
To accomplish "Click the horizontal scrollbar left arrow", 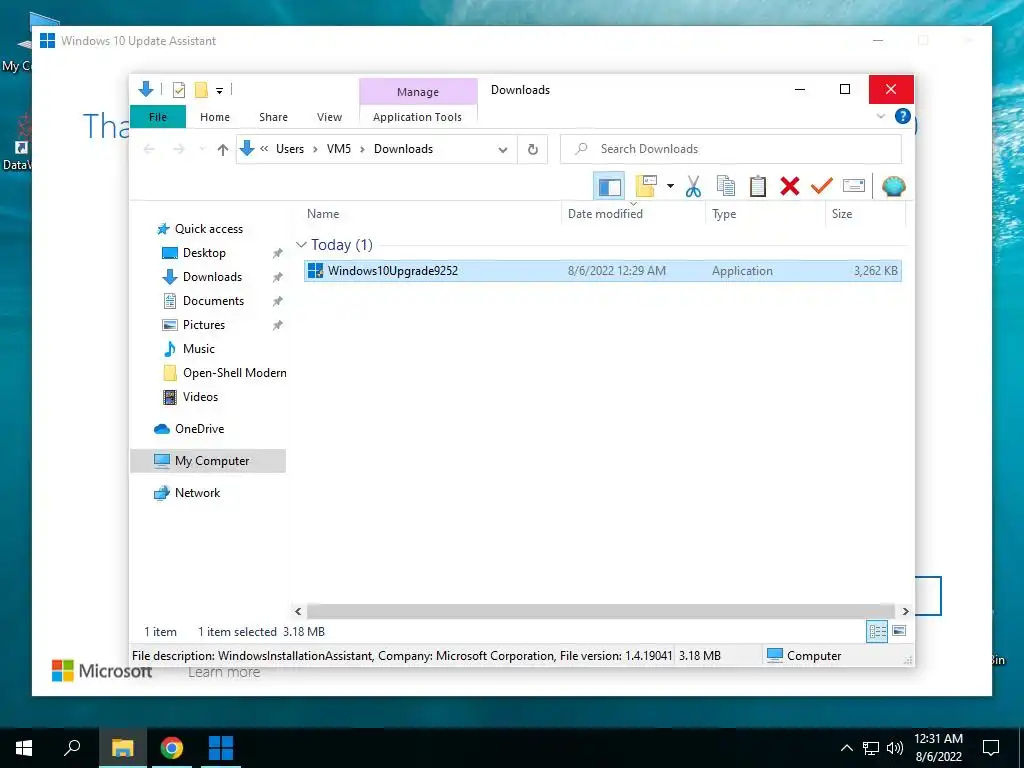I will (298, 611).
